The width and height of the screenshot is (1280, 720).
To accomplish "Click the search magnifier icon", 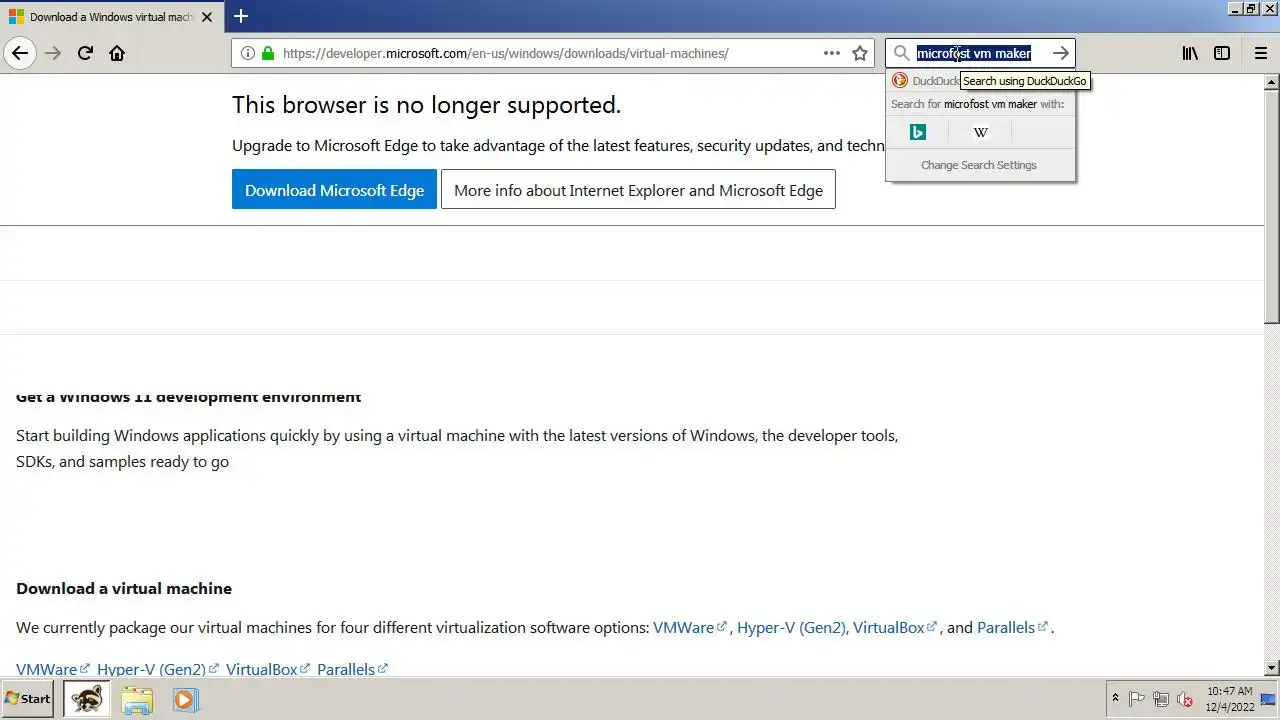I will pos(902,53).
